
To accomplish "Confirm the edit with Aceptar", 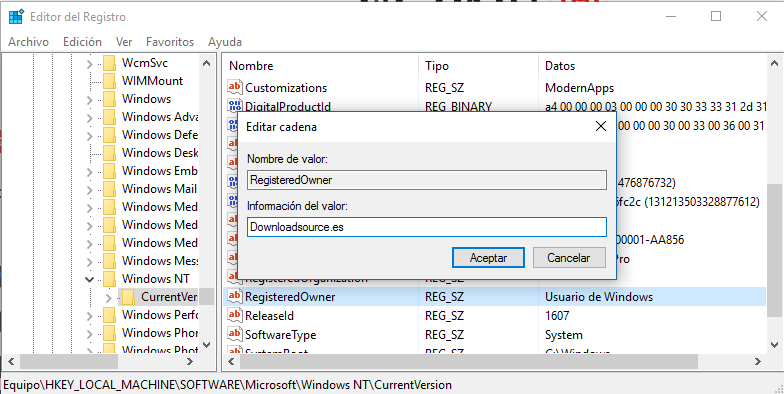I will [488, 258].
